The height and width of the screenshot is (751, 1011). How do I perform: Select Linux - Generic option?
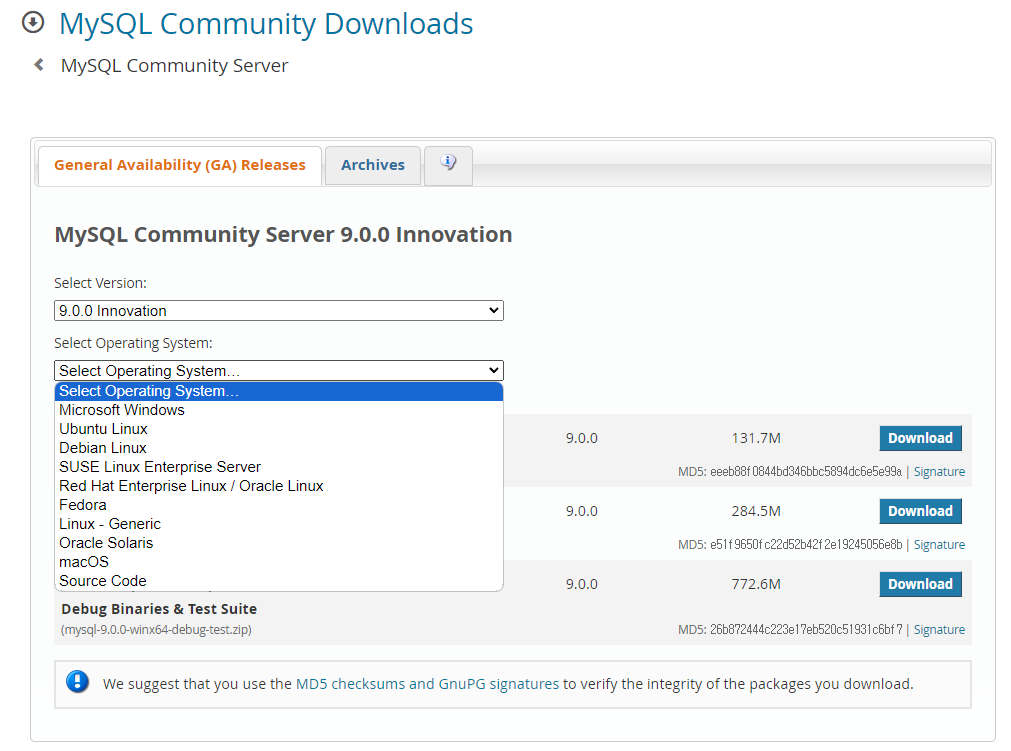tap(279, 524)
